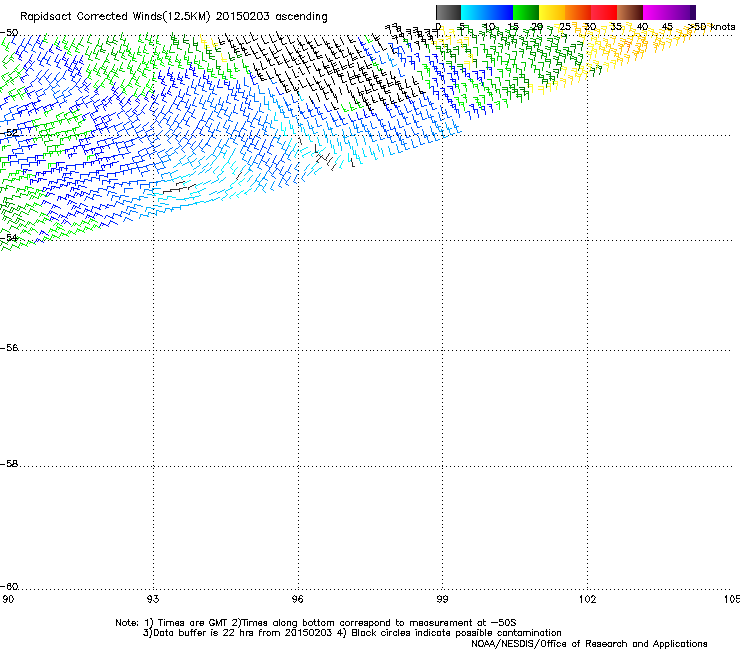Click the 'NOAA/NESDIS/Office of Research and Applications' credit
This screenshot has width=740, height=650.
589,644
